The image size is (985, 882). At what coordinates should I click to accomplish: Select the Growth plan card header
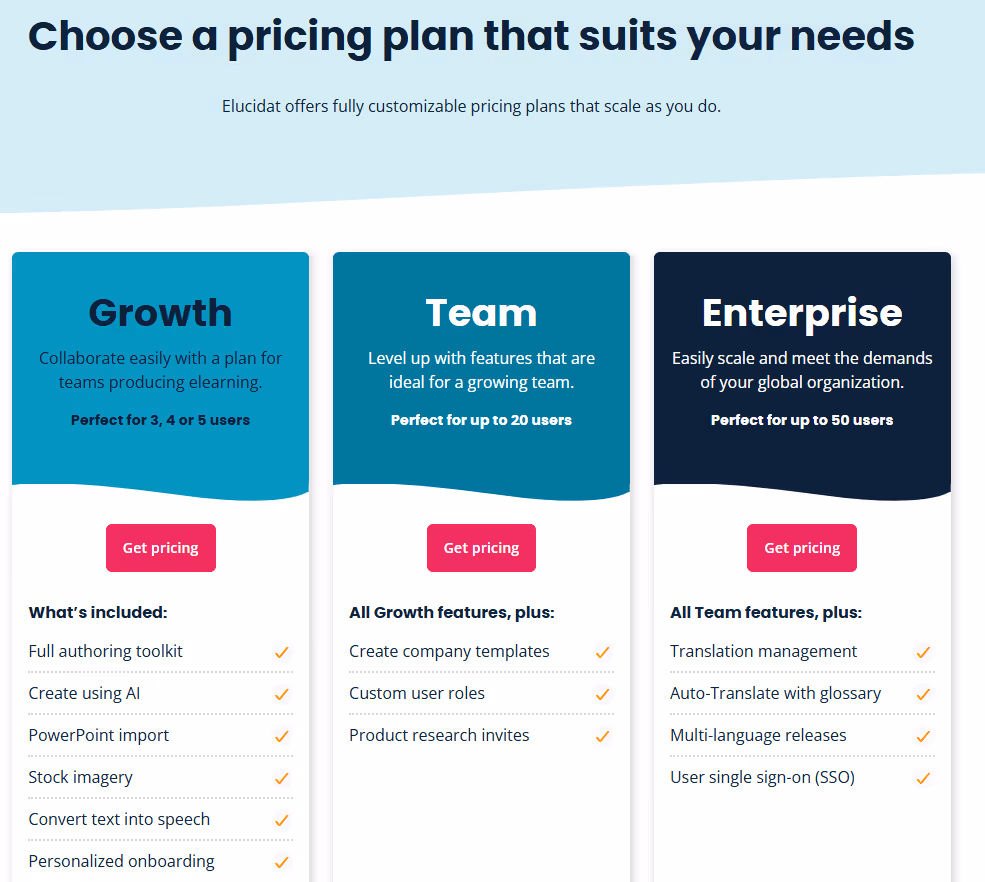click(160, 313)
